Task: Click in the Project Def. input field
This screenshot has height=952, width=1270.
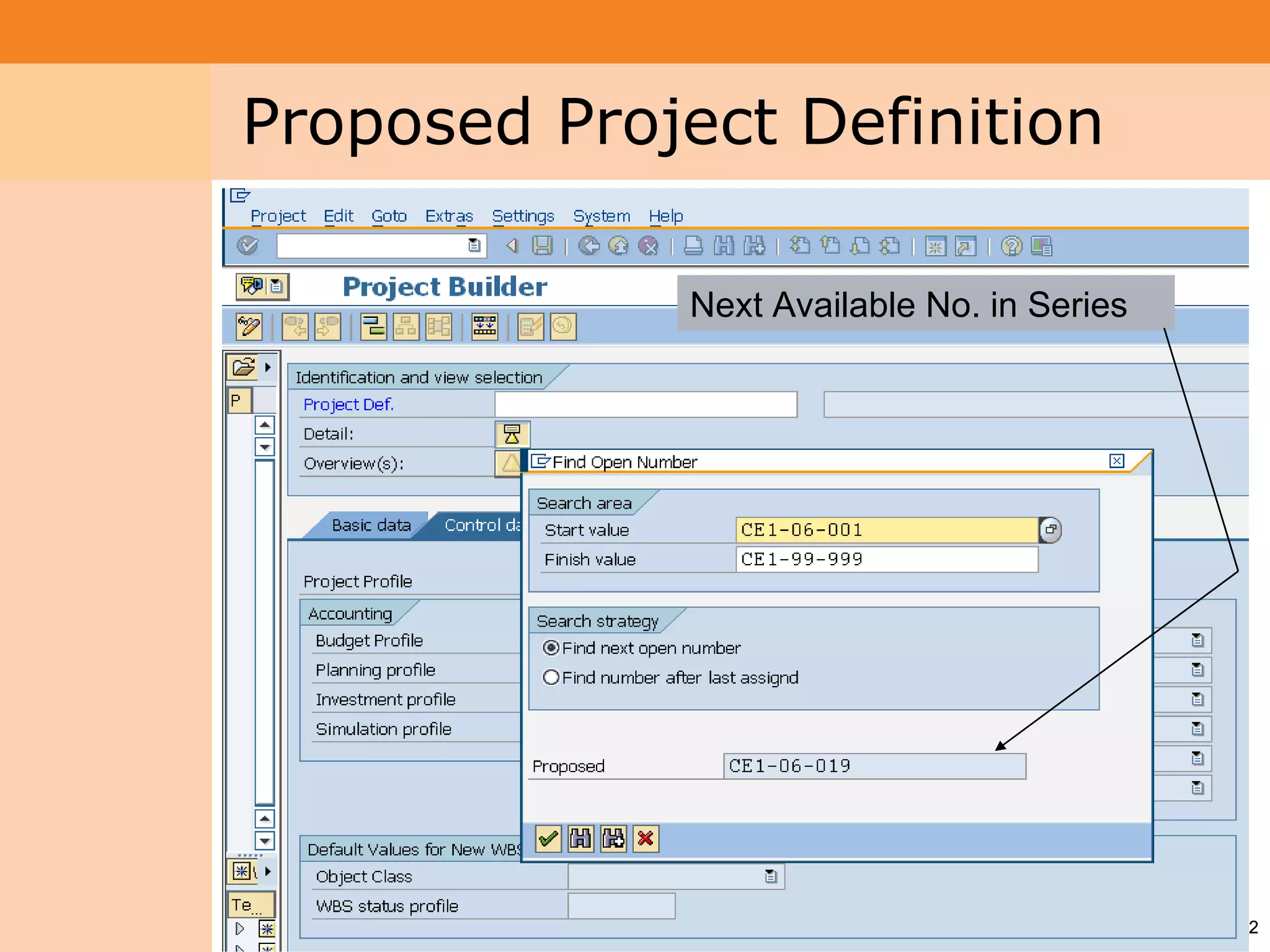Action: [646, 404]
